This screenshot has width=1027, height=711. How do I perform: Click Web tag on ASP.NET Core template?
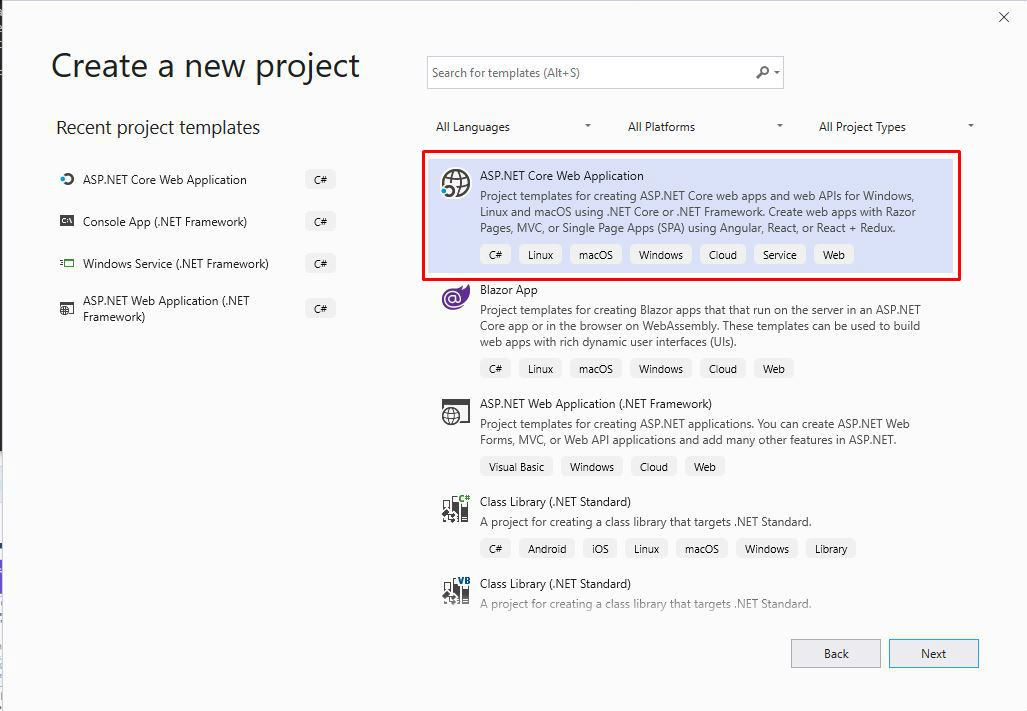click(833, 255)
